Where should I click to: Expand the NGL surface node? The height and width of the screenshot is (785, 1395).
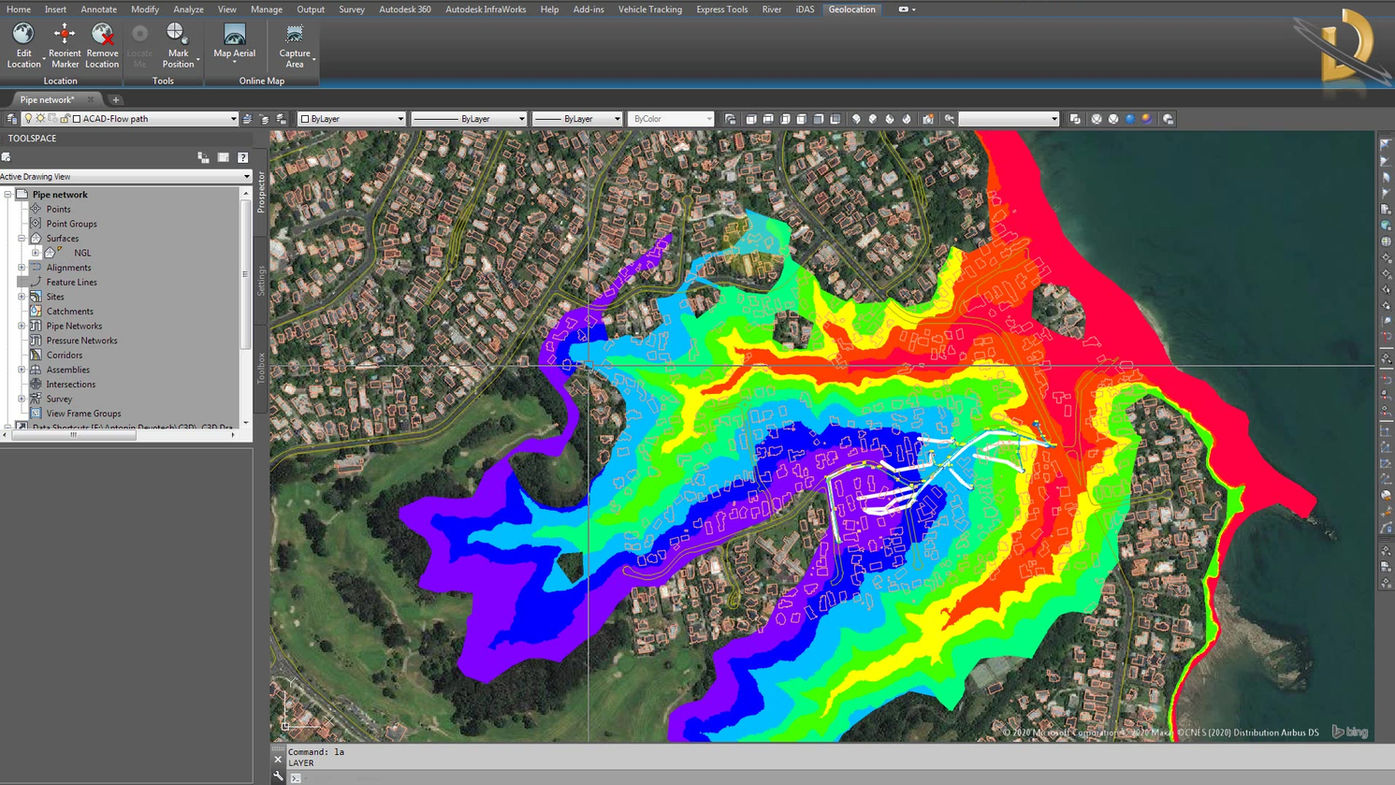pyautogui.click(x=36, y=253)
